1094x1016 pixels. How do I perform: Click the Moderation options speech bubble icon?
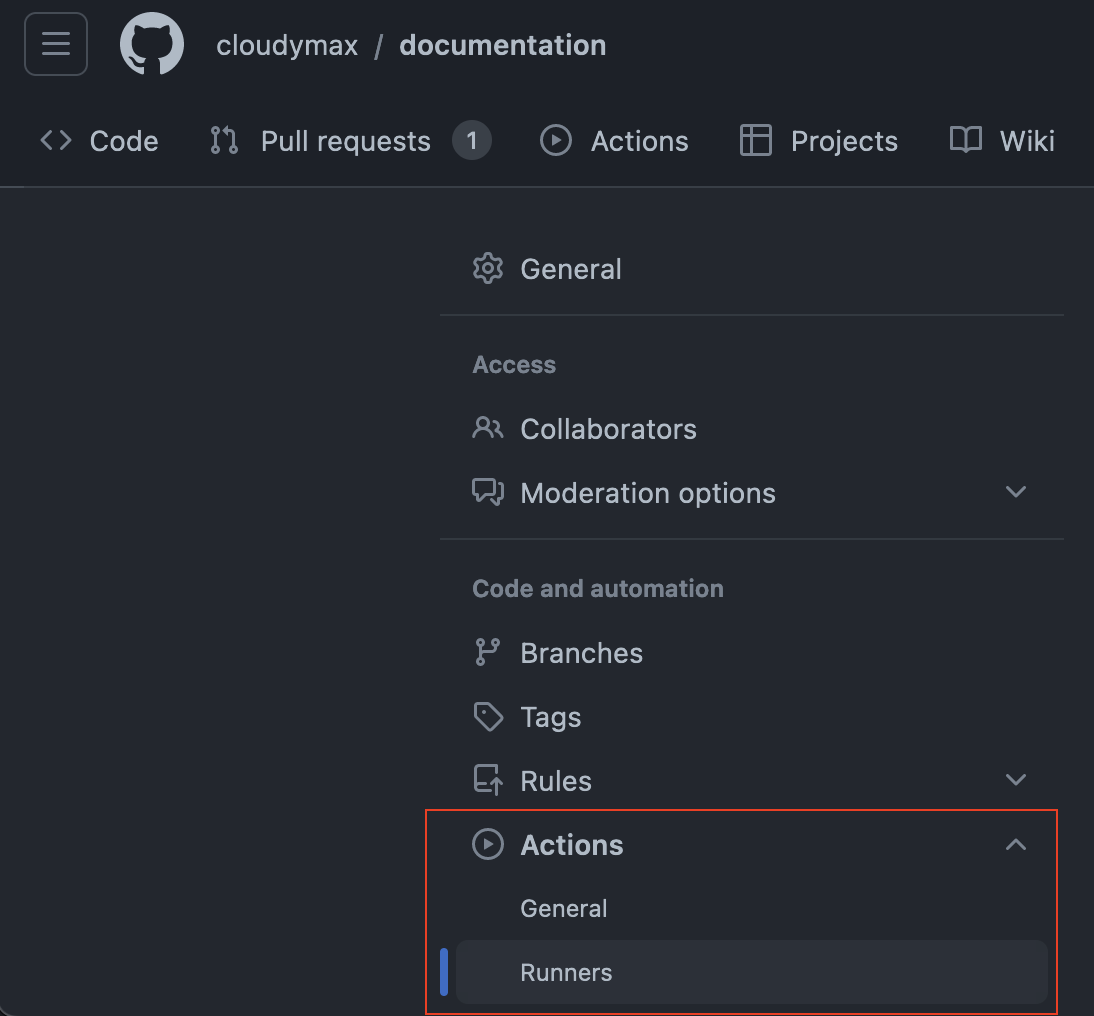click(487, 493)
